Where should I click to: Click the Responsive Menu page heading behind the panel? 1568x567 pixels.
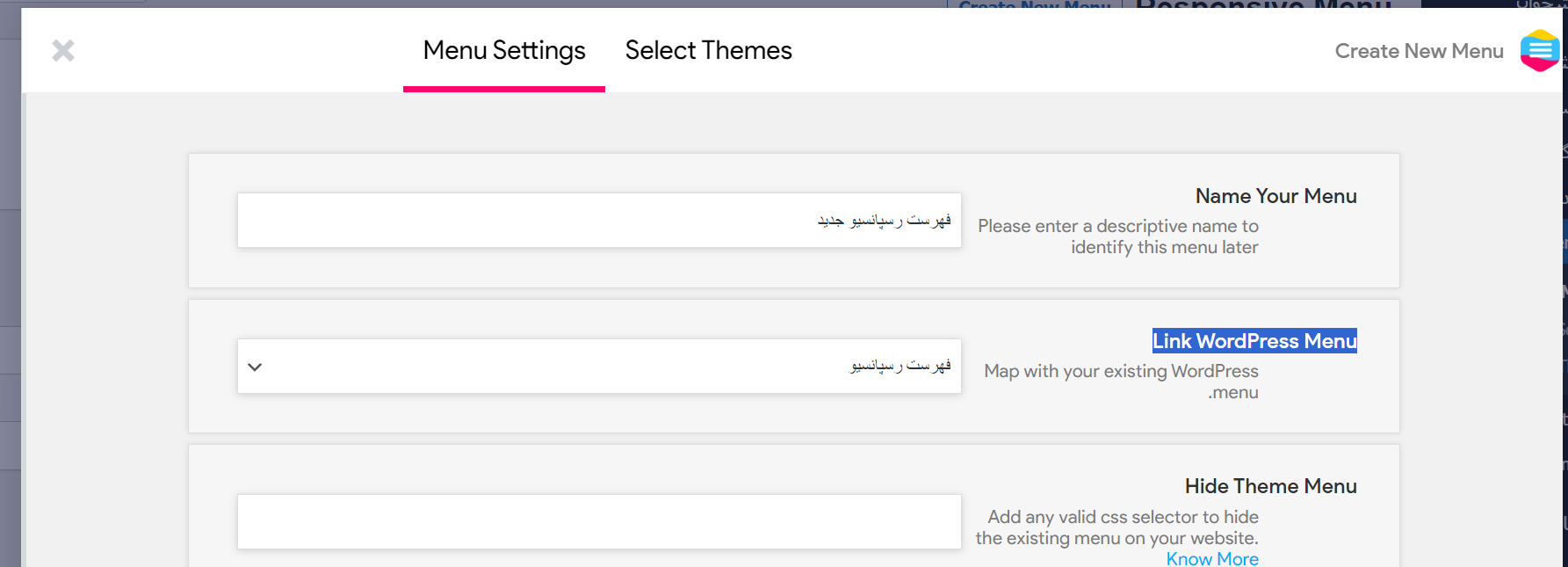1263,4
